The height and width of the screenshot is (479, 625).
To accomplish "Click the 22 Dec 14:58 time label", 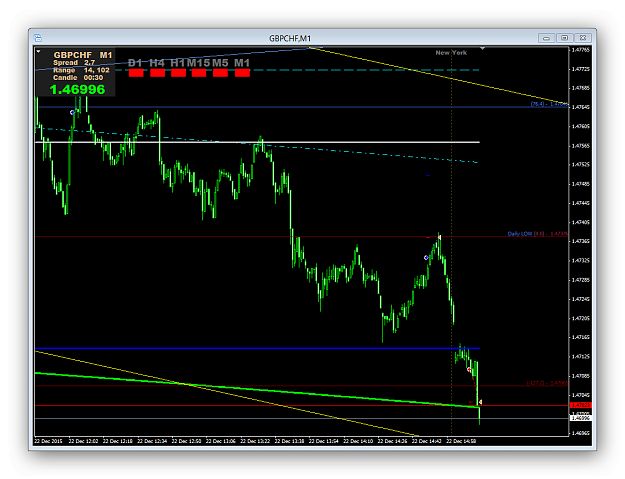I will 461,441.
